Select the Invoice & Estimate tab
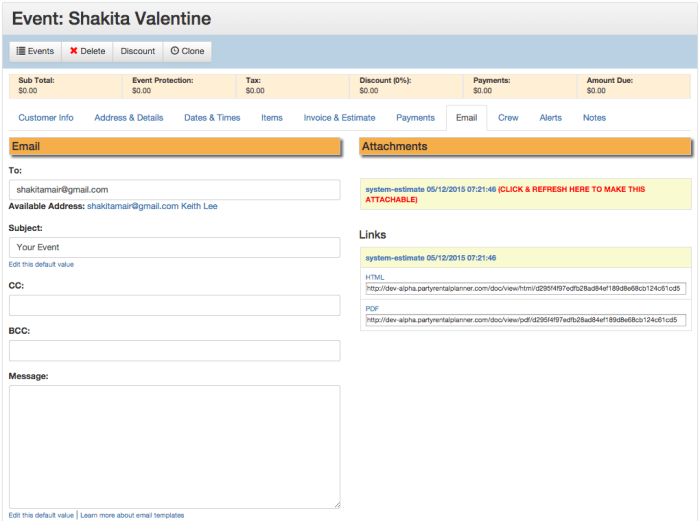Viewport: 700px width, 521px height. [x=339, y=118]
